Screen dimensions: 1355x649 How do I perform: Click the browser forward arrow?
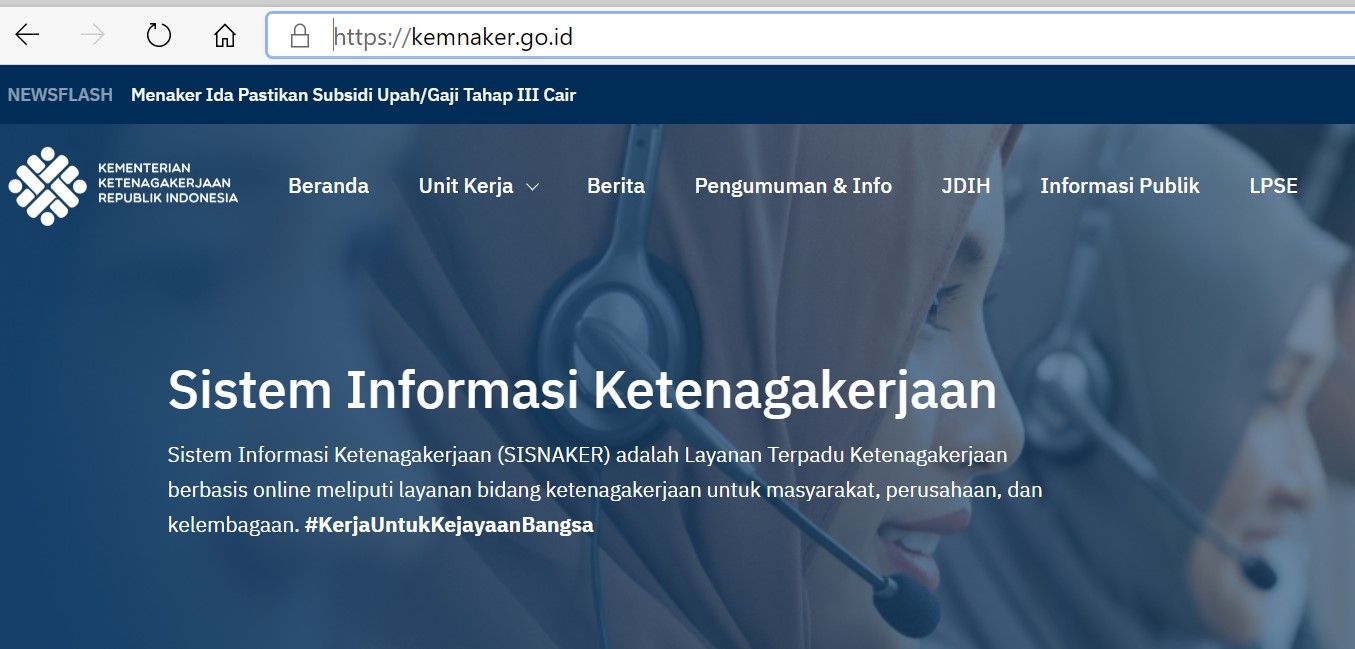tap(93, 36)
